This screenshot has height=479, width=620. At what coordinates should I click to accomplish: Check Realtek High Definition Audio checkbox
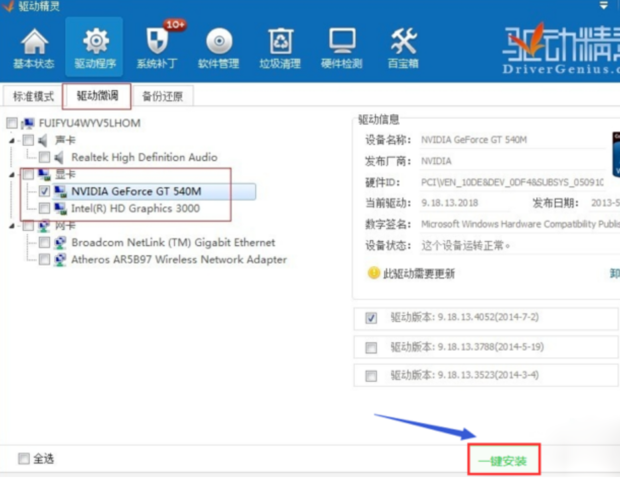pos(44,158)
